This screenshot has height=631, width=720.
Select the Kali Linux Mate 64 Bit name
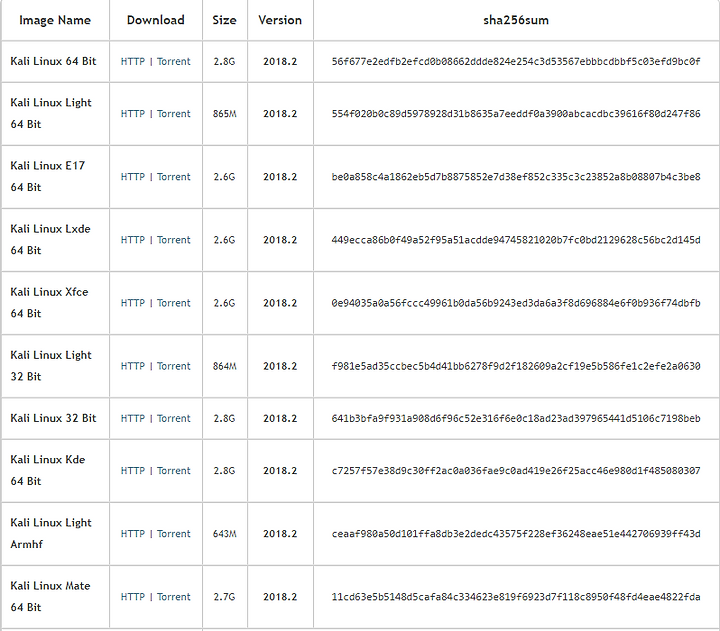(51, 596)
